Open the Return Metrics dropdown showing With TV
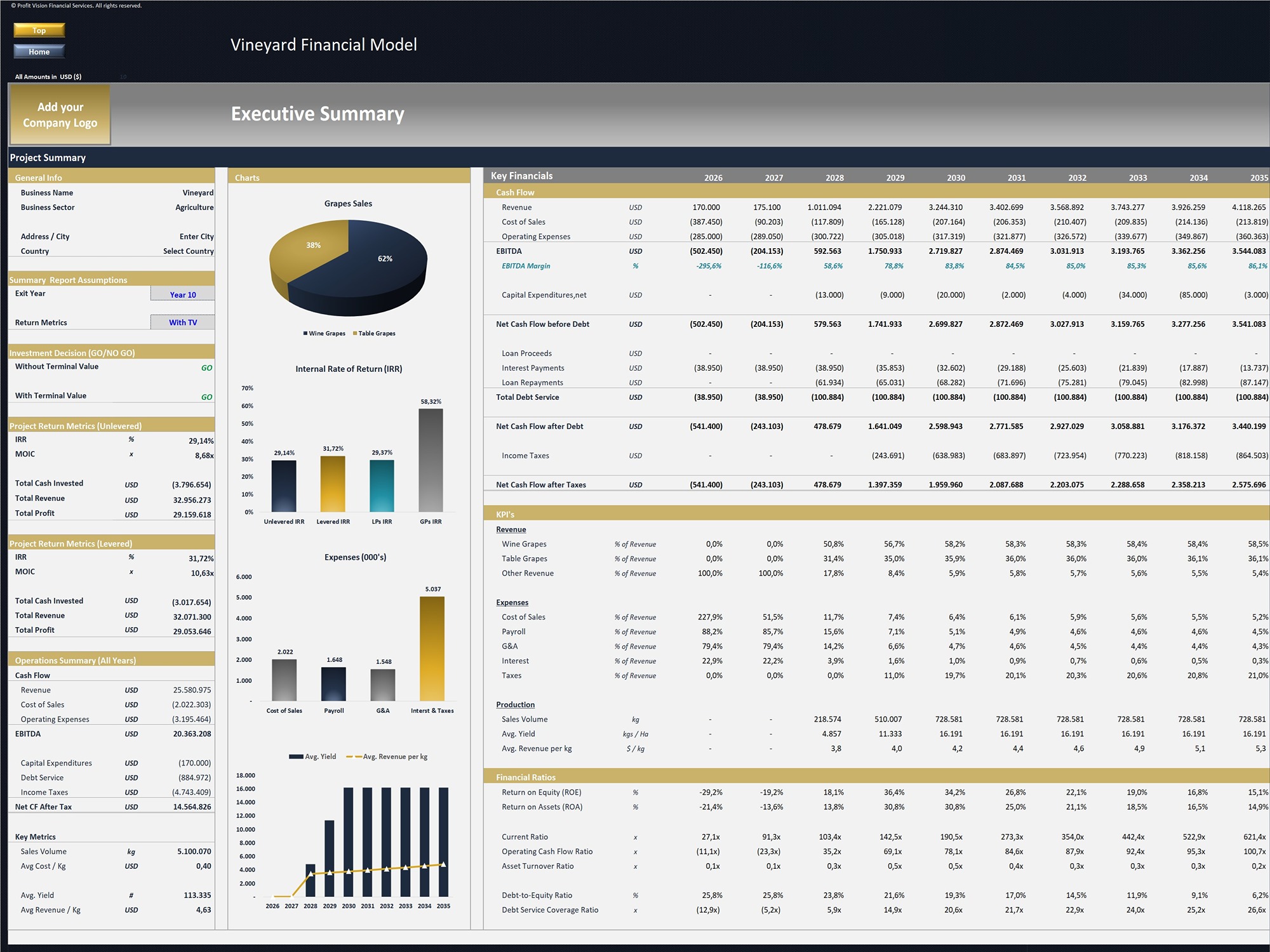This screenshot has height=952, width=1270. [x=182, y=322]
